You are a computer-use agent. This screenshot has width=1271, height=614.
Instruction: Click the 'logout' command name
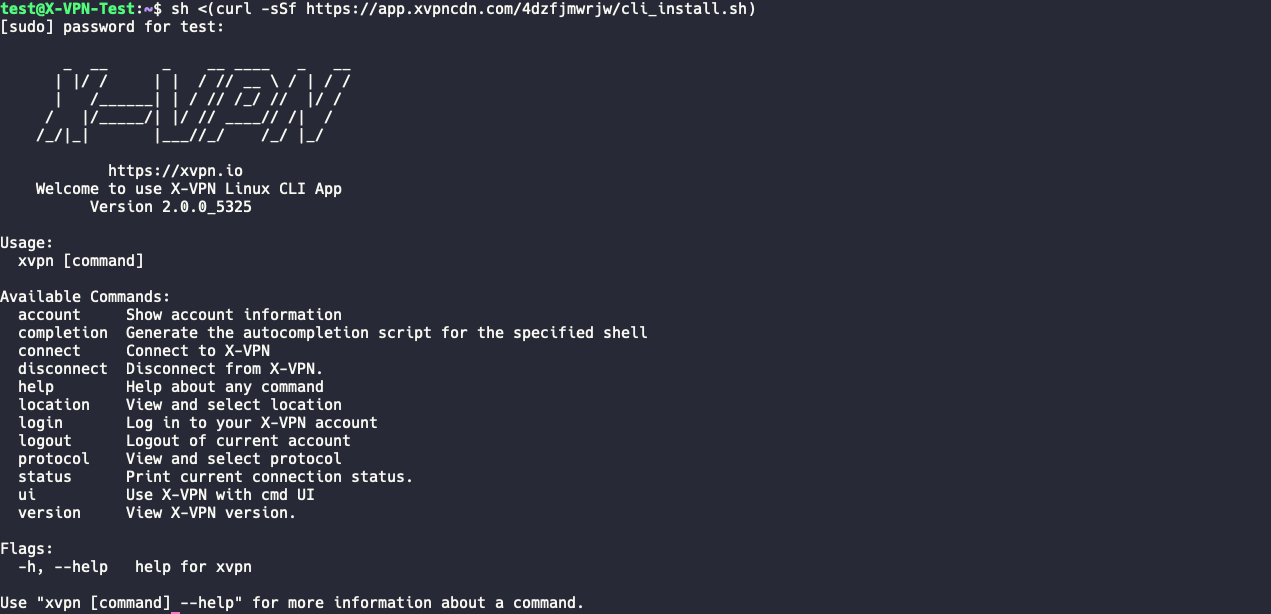[x=45, y=441]
